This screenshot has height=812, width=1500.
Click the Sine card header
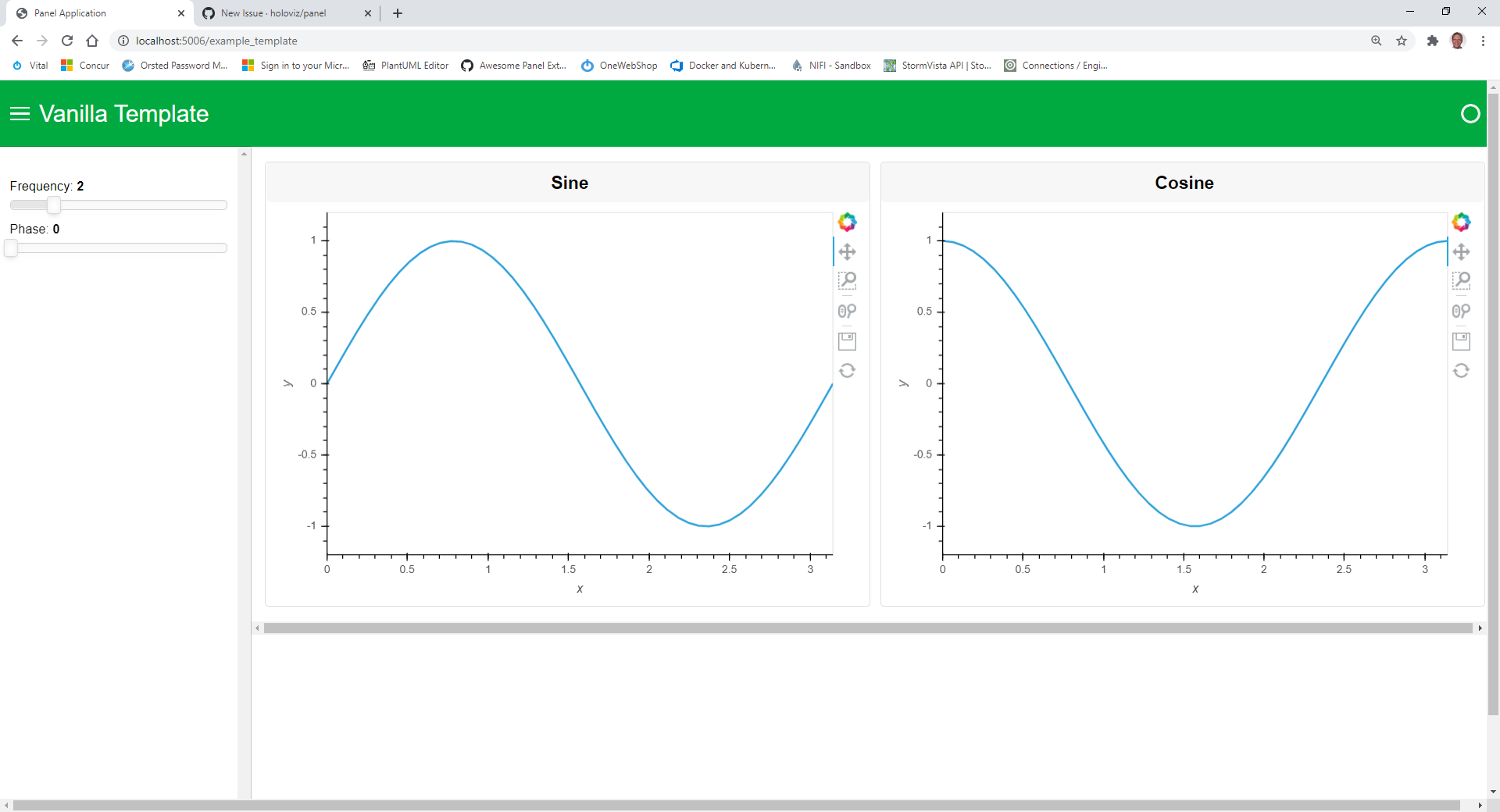568,183
